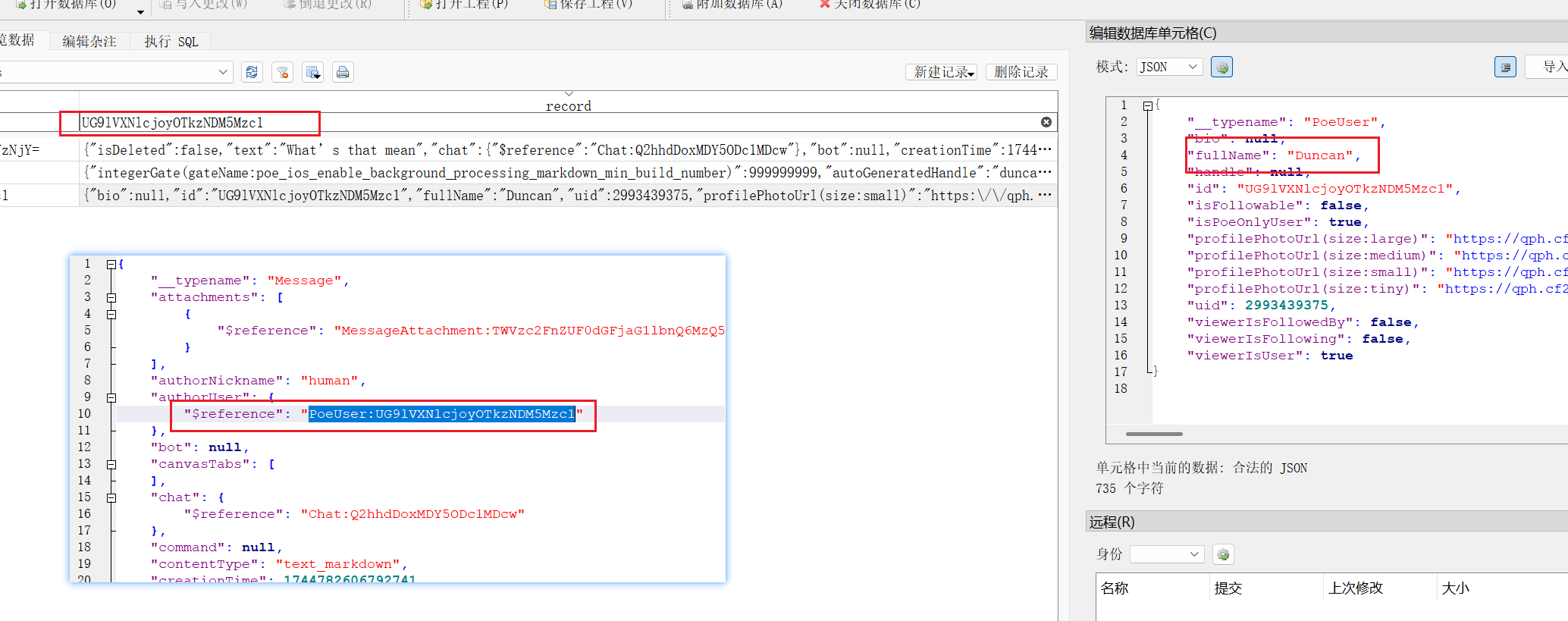The image size is (1568, 621).
Task: Collapse the root JSON fold marker in cell editor
Action: pos(1147,106)
